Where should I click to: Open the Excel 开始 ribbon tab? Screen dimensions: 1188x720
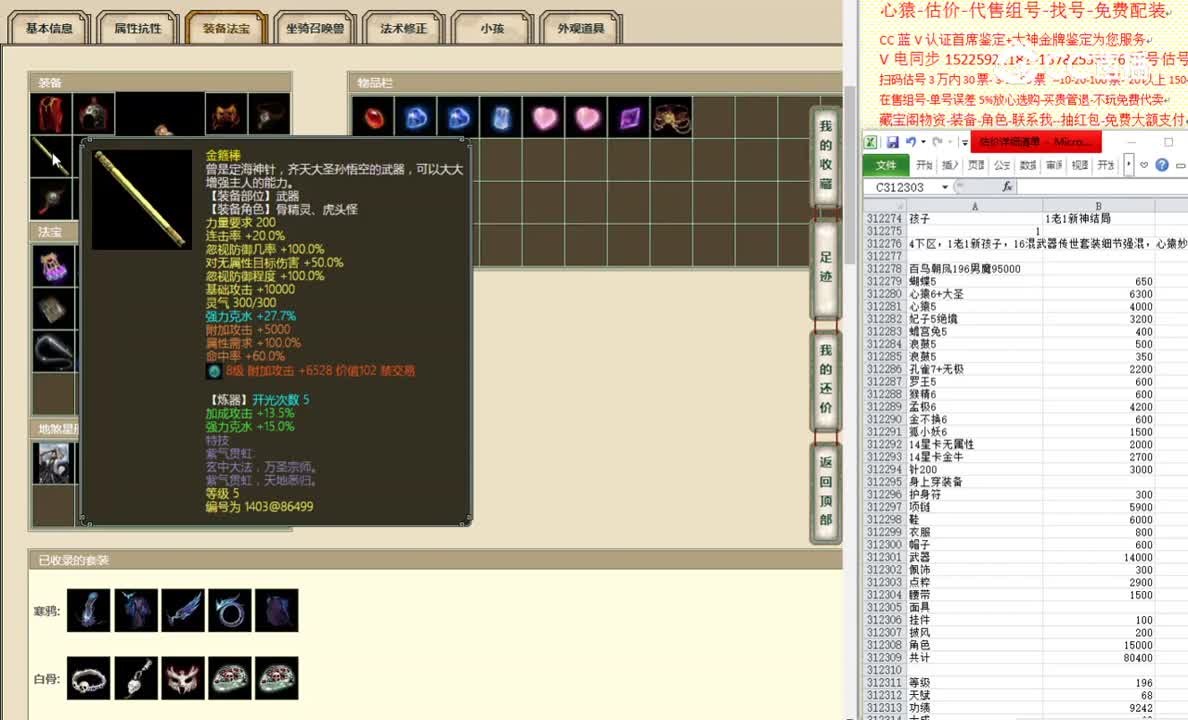924,164
